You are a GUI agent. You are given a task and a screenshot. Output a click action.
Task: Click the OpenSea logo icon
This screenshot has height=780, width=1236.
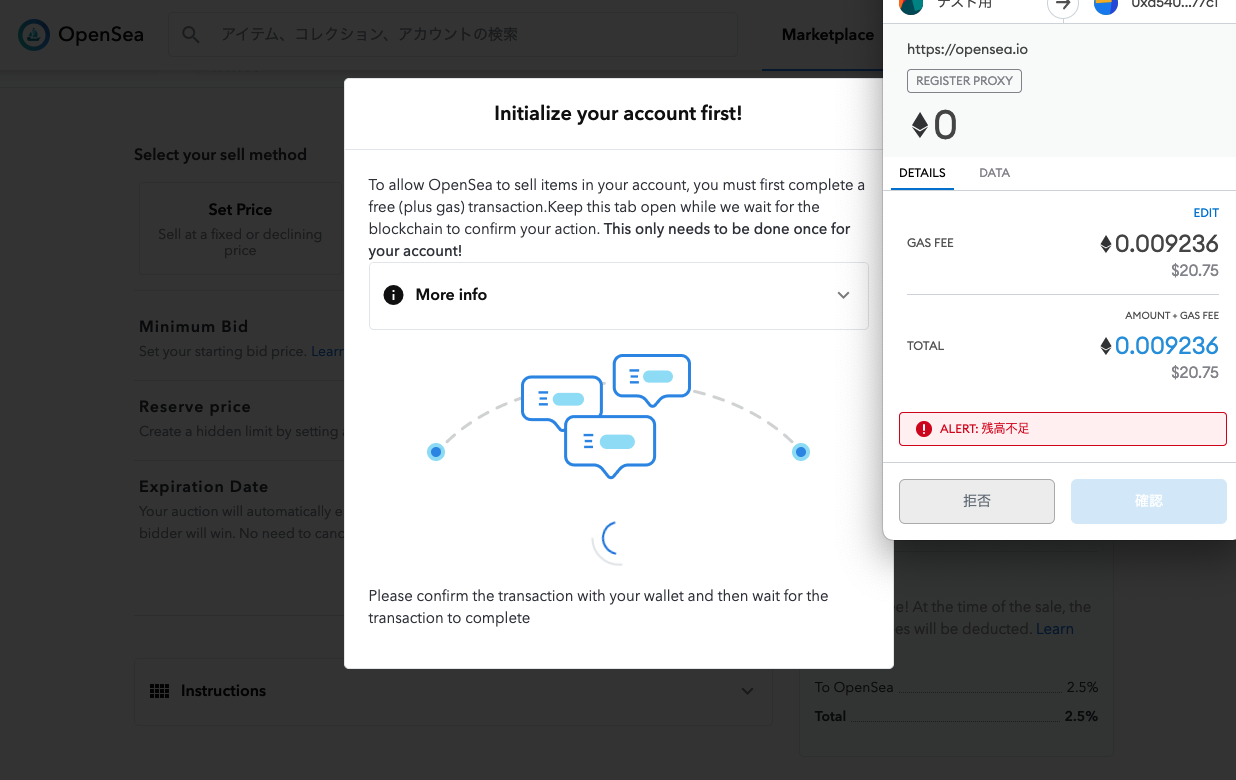(x=34, y=35)
